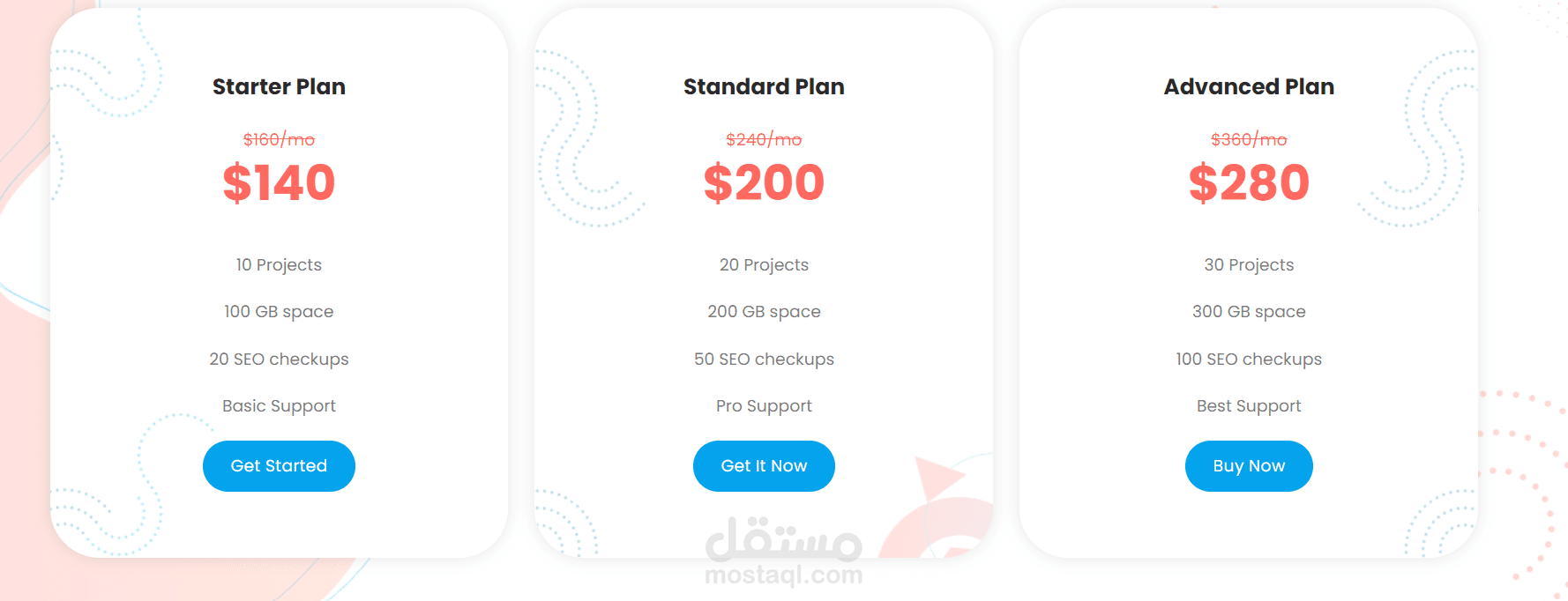Viewport: 1568px width, 601px height.
Task: Select the Starter Plan heading
Action: click(279, 86)
